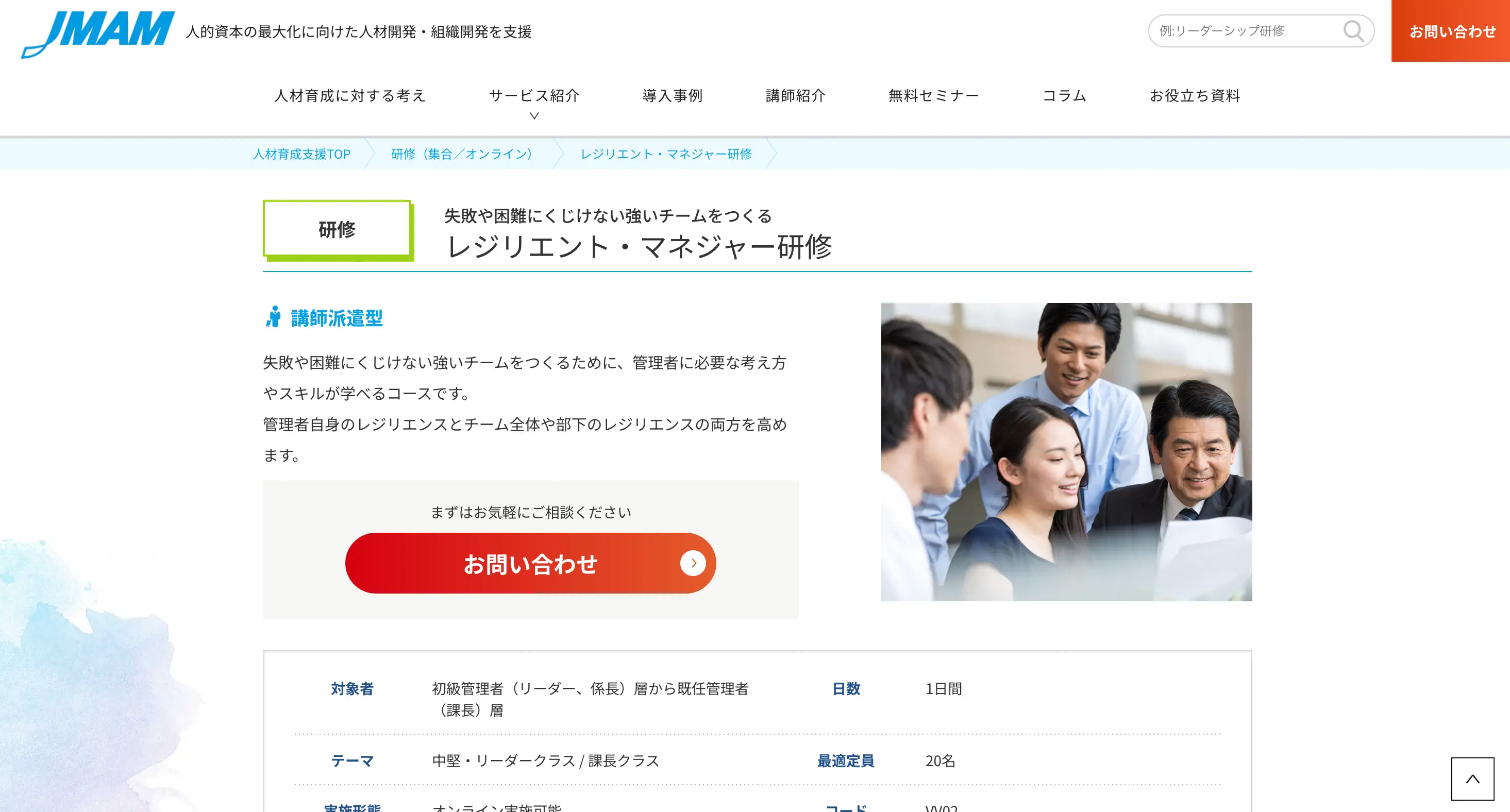
Task: Open お役立ち資料 navigation item
Action: pos(1195,95)
